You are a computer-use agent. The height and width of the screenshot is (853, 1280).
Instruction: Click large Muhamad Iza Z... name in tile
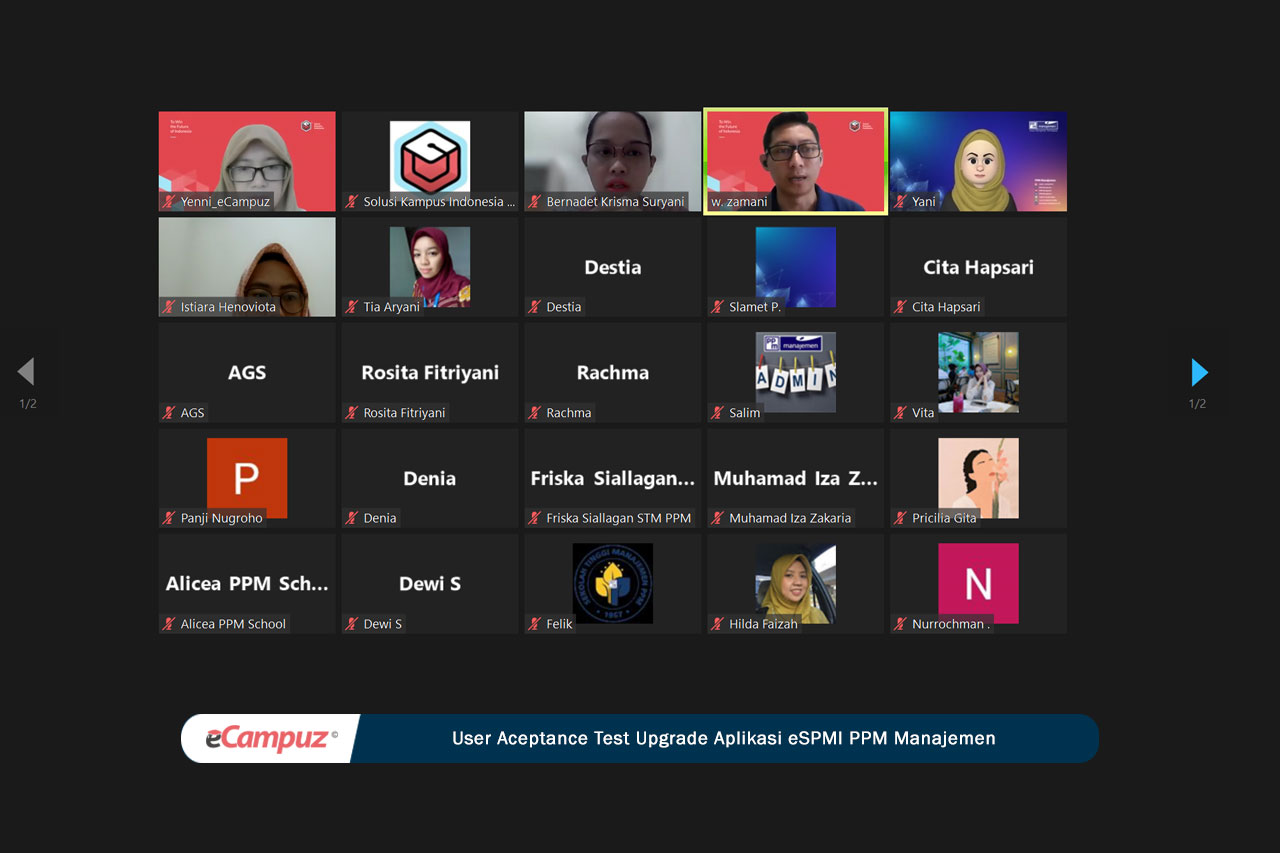coord(796,478)
